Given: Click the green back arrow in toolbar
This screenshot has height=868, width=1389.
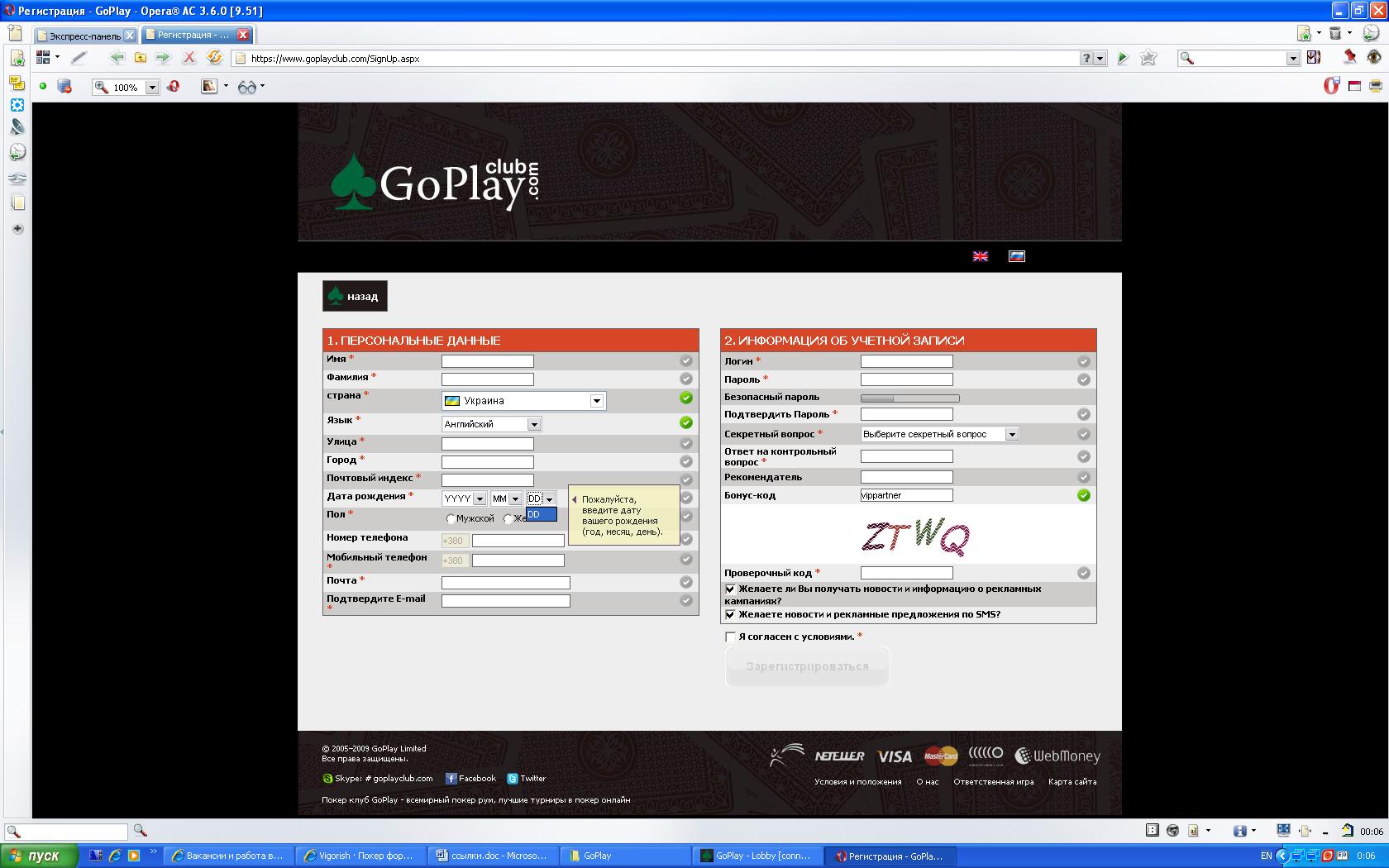Looking at the screenshot, I should coord(117,58).
